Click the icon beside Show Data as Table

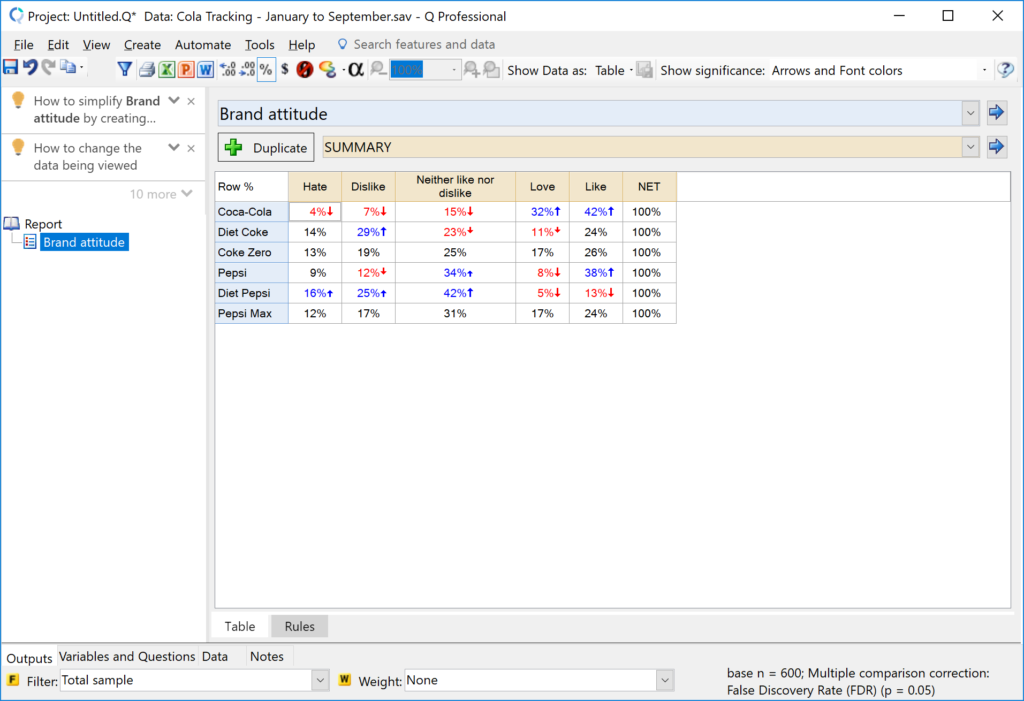645,69
